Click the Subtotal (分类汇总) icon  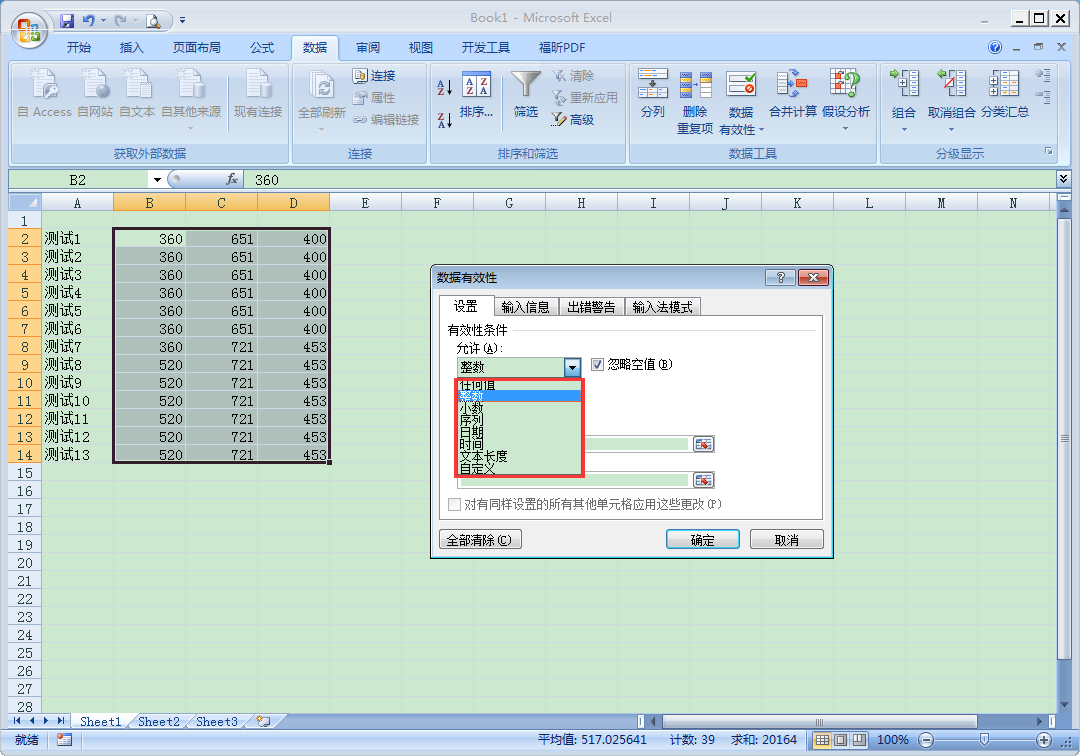1004,94
